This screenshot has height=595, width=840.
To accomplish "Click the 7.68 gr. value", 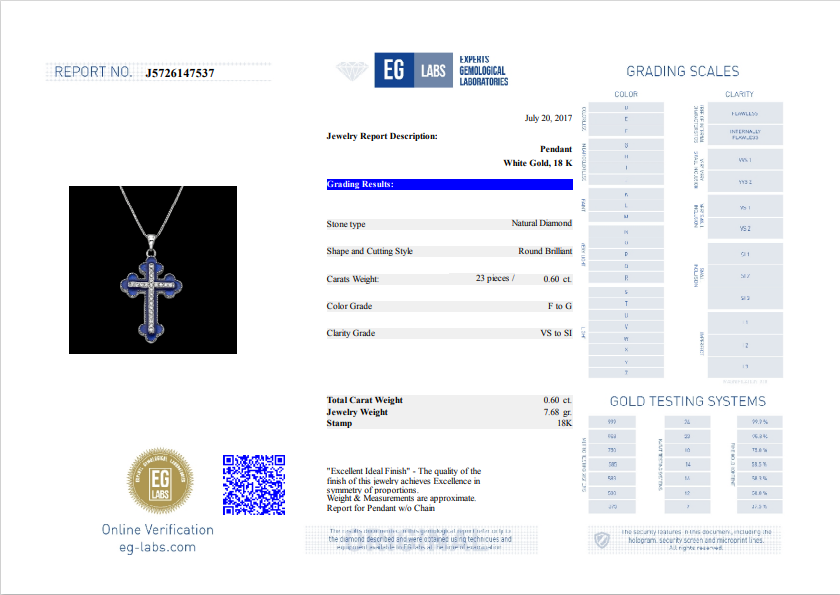I will (557, 412).
